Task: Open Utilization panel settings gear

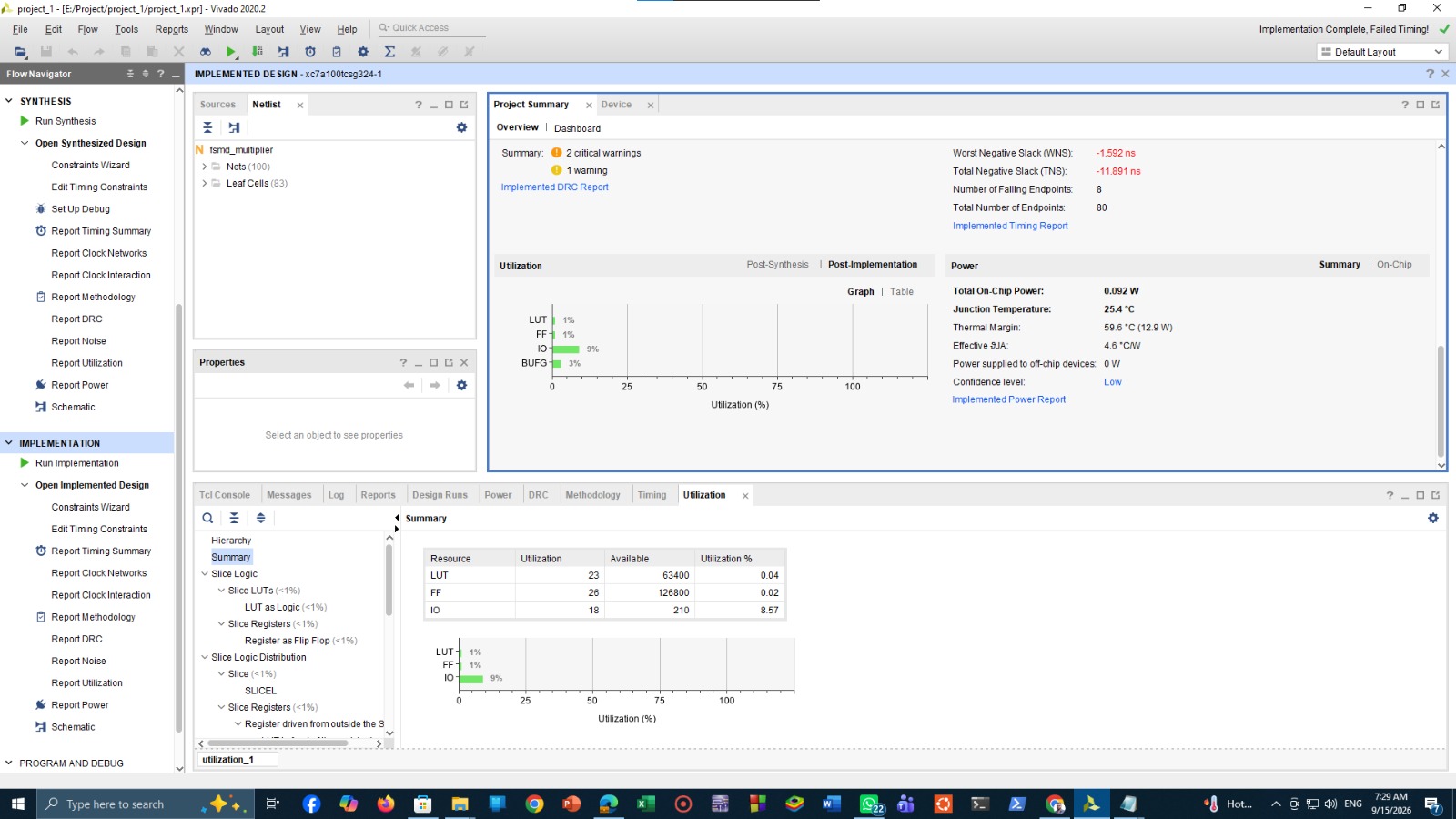Action: pyautogui.click(x=1433, y=518)
